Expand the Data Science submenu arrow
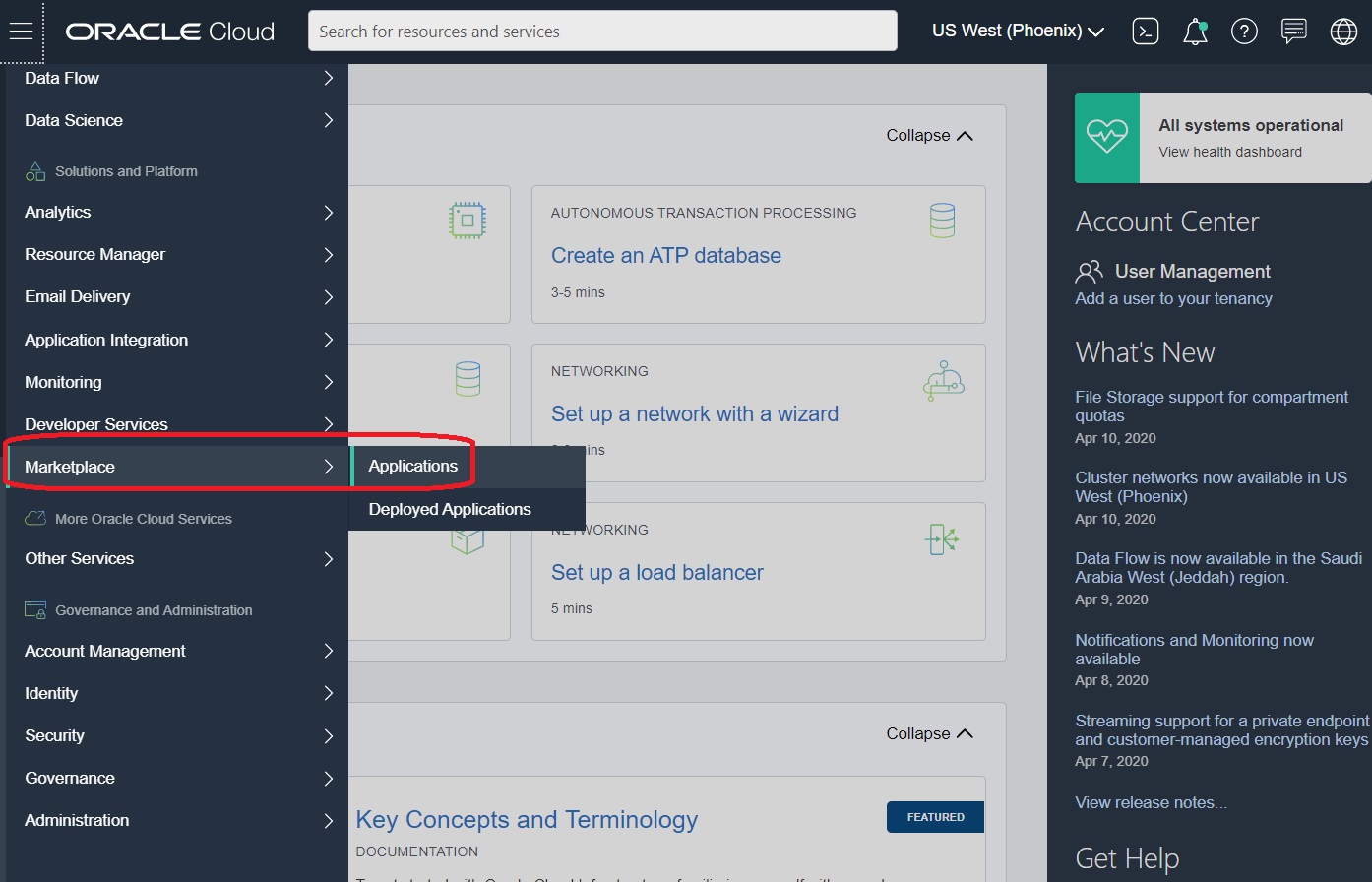1372x882 pixels. click(329, 120)
